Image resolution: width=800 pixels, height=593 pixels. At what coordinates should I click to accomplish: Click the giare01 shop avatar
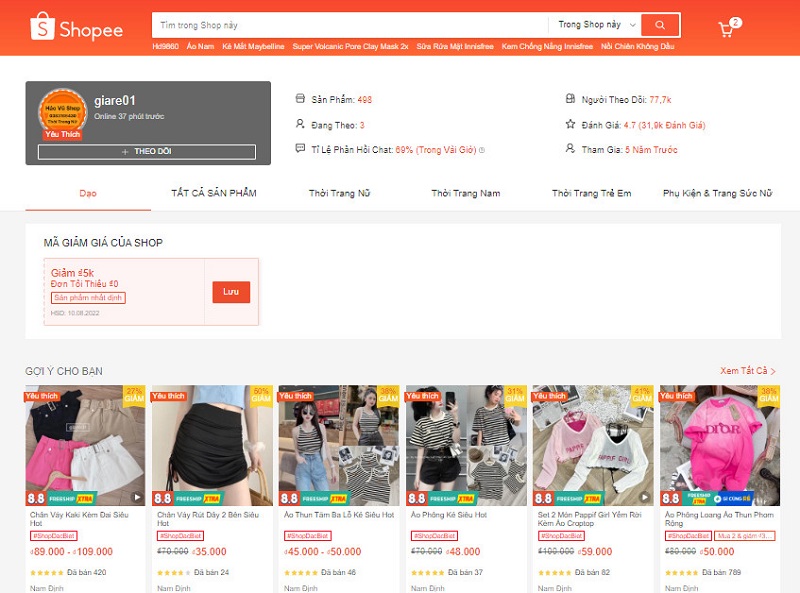[61, 113]
